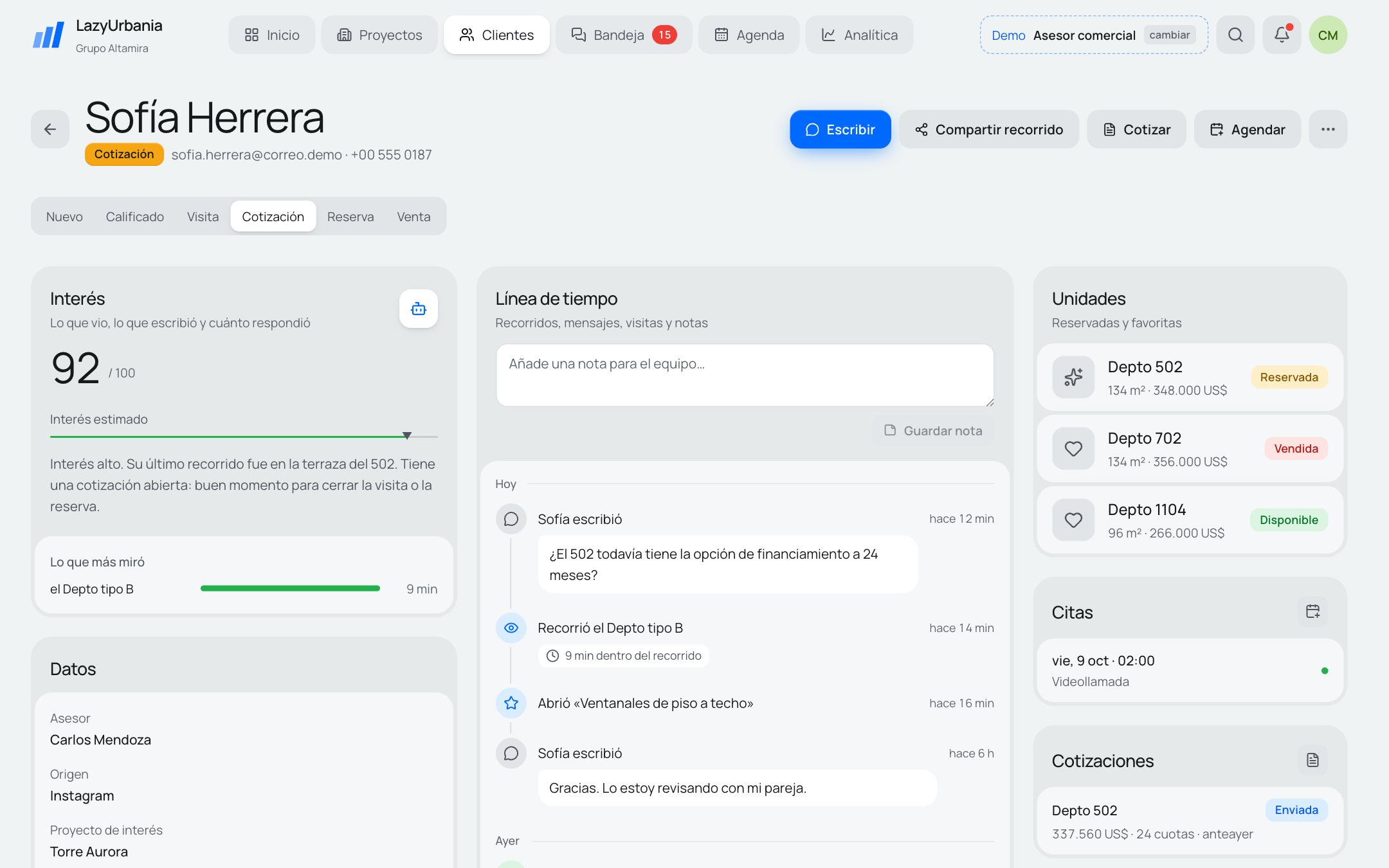The width and height of the screenshot is (1389, 868).
Task: Set stage to Reserva
Action: click(x=350, y=217)
